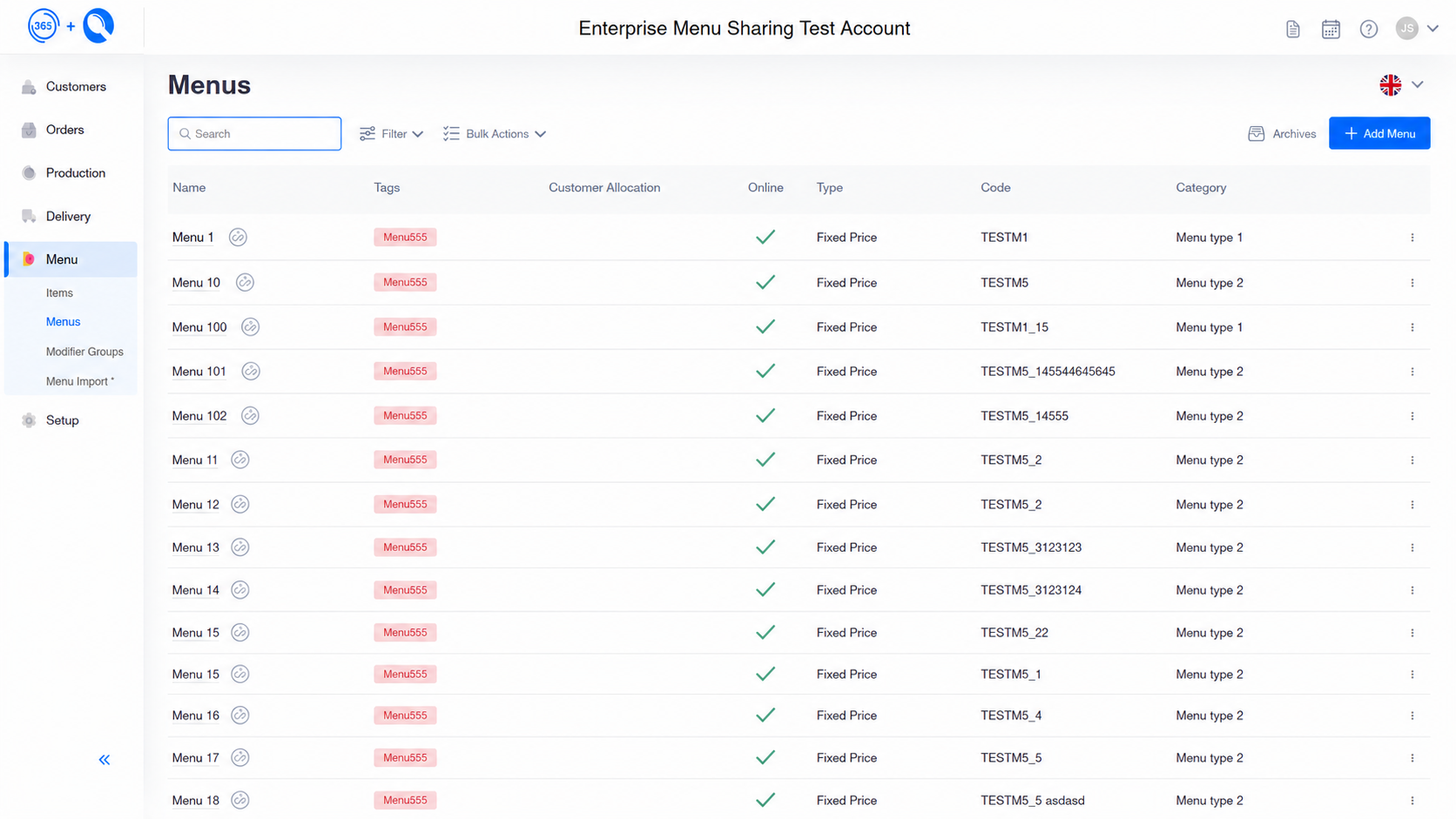Open the calendar icon in header

[1331, 30]
